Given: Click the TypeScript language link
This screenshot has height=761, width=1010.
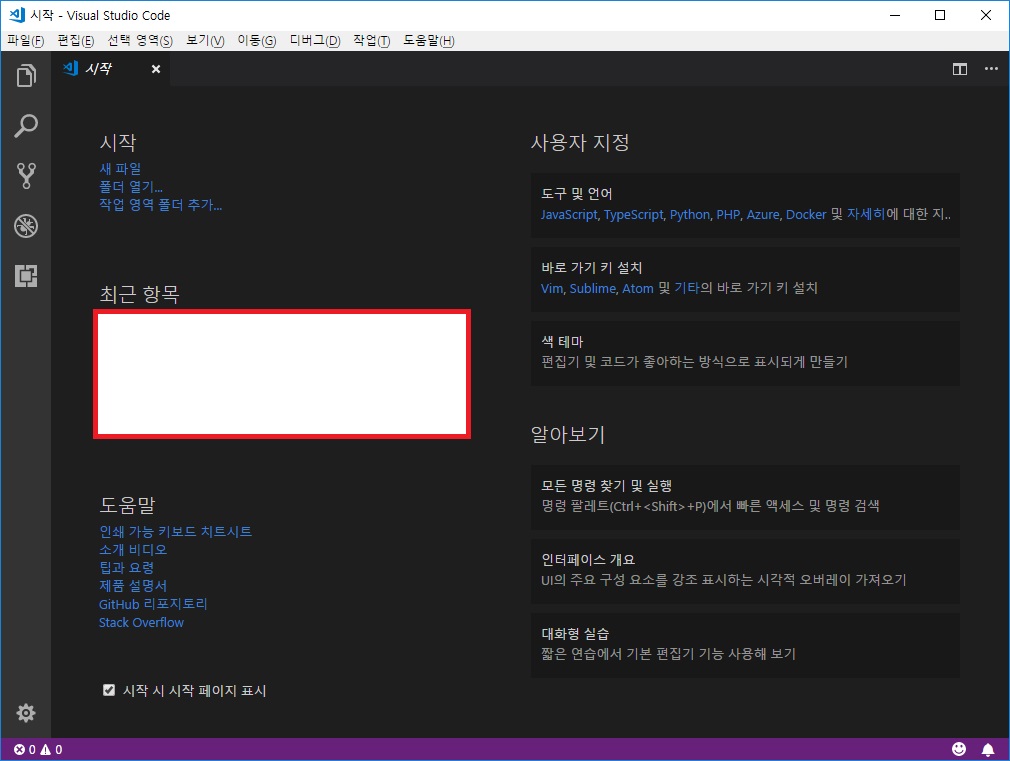Looking at the screenshot, I should pos(634,215).
